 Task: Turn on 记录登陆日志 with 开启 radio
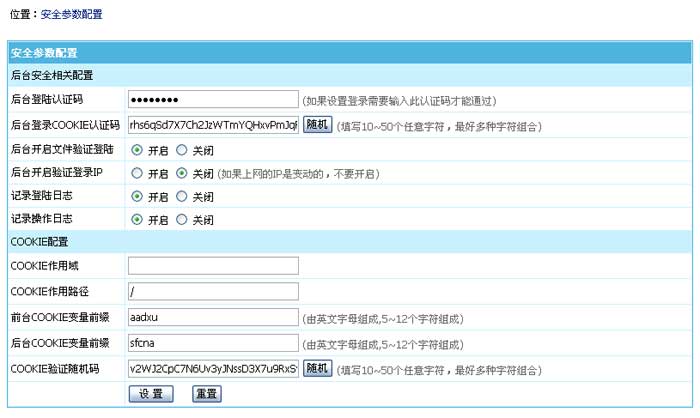(x=136, y=197)
